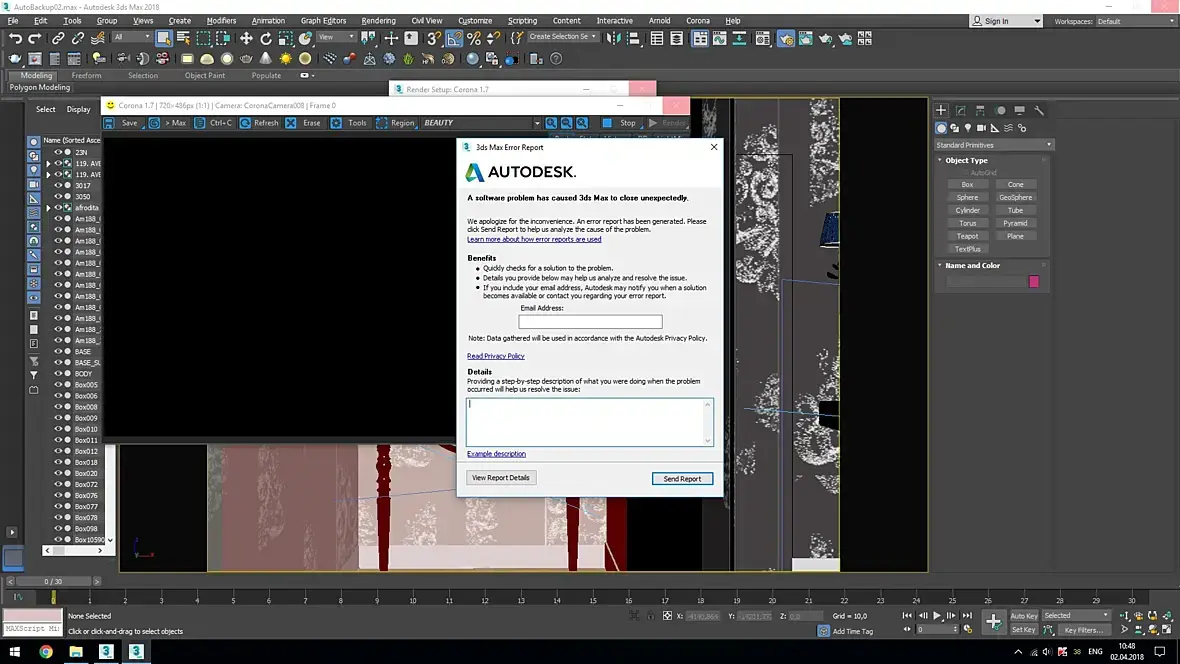Show the Lights category in Create panel
The width and height of the screenshot is (1180, 664).
click(968, 128)
